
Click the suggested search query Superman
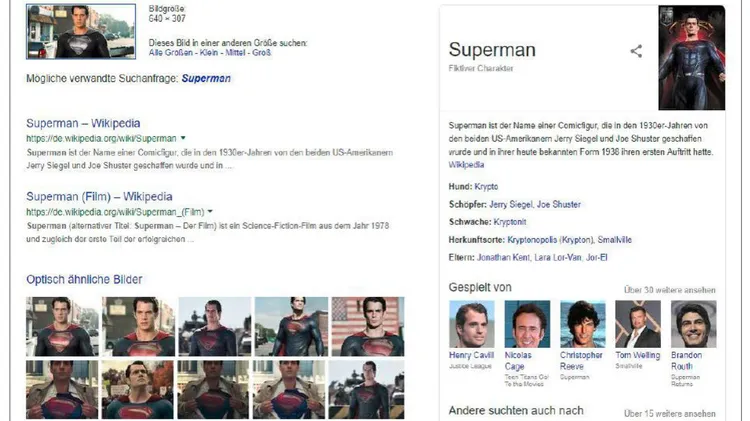click(x=206, y=78)
